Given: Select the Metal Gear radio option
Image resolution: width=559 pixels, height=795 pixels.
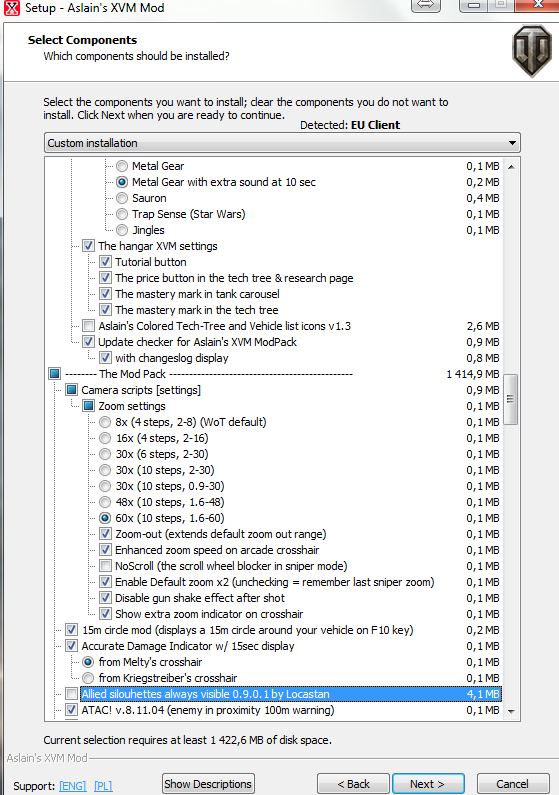Looking at the screenshot, I should point(122,166).
